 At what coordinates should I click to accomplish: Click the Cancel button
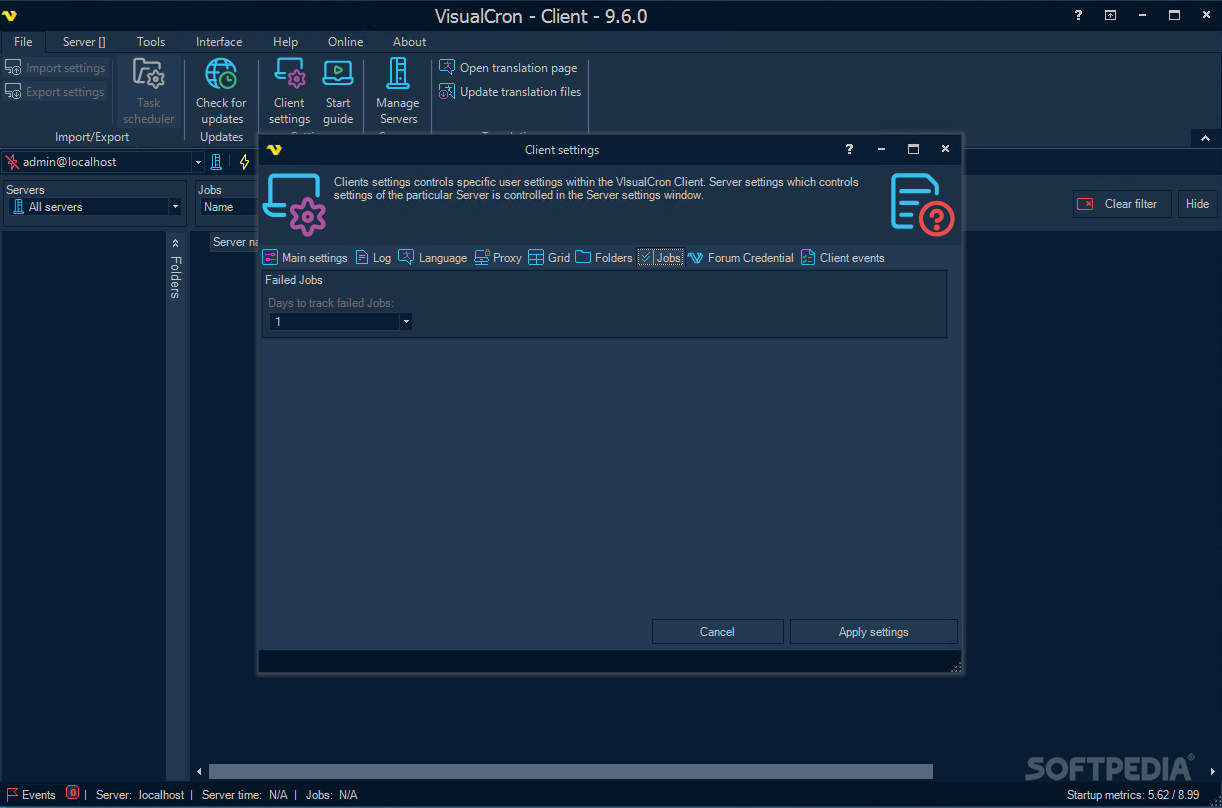click(718, 632)
